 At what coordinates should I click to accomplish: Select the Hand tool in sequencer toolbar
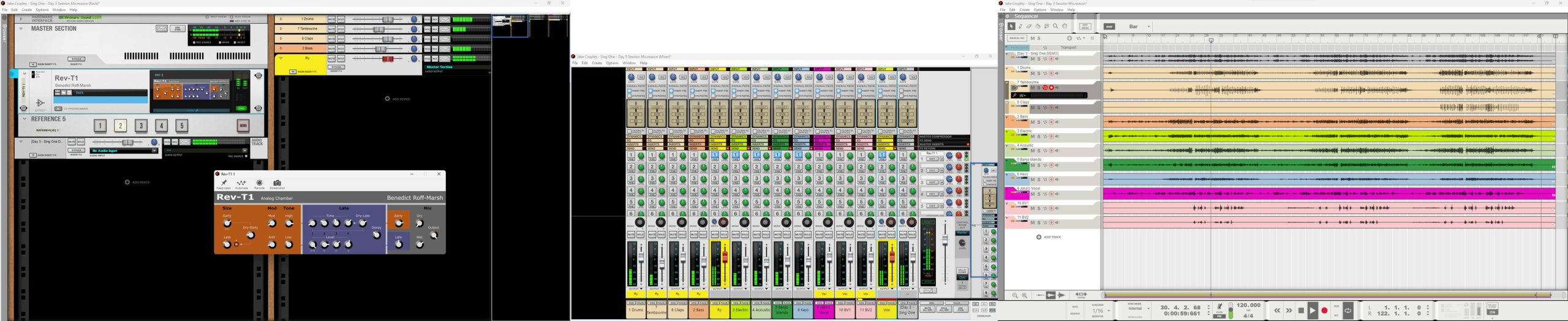[1065, 26]
